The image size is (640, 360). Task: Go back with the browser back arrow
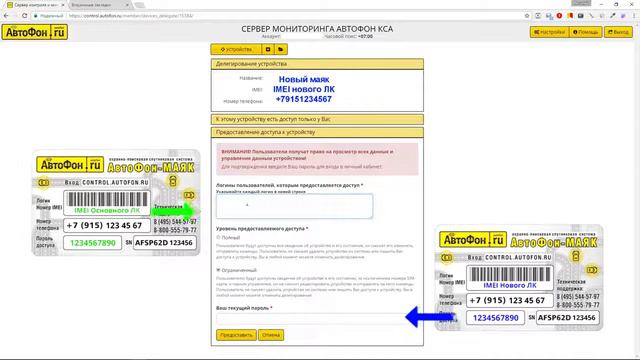[6, 16]
